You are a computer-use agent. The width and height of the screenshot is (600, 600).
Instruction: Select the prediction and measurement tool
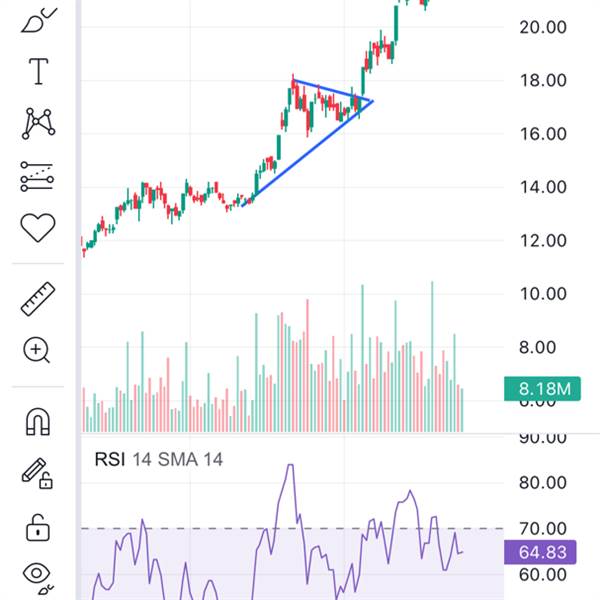[37, 176]
